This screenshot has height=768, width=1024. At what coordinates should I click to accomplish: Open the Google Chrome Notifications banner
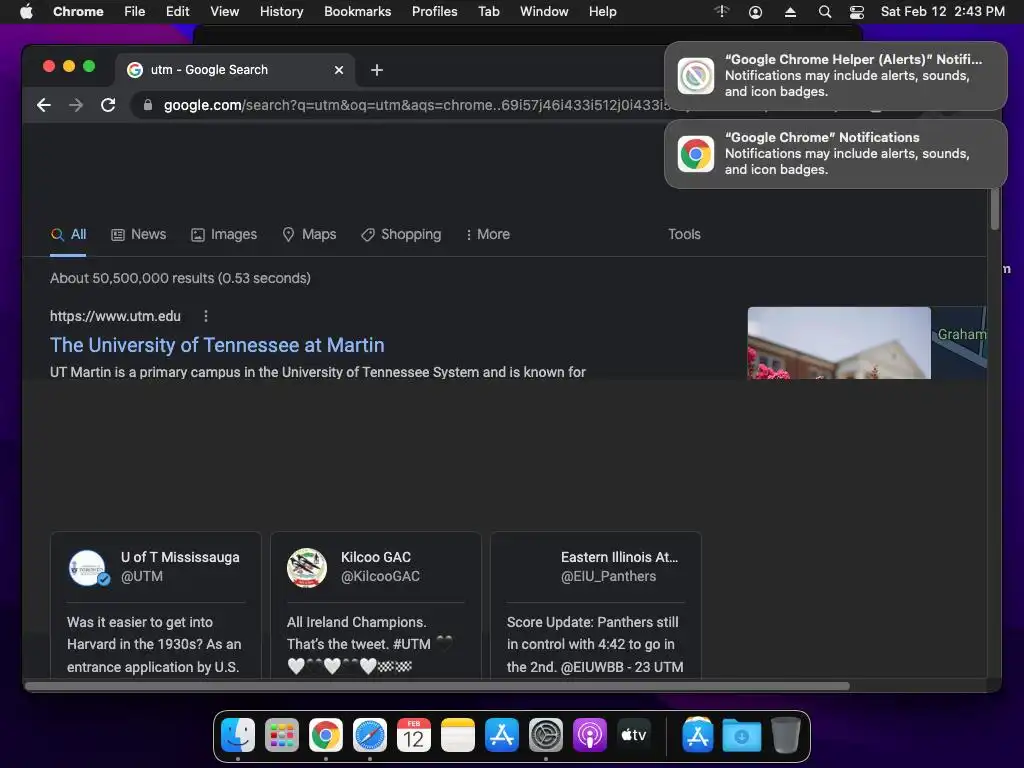[836, 154]
